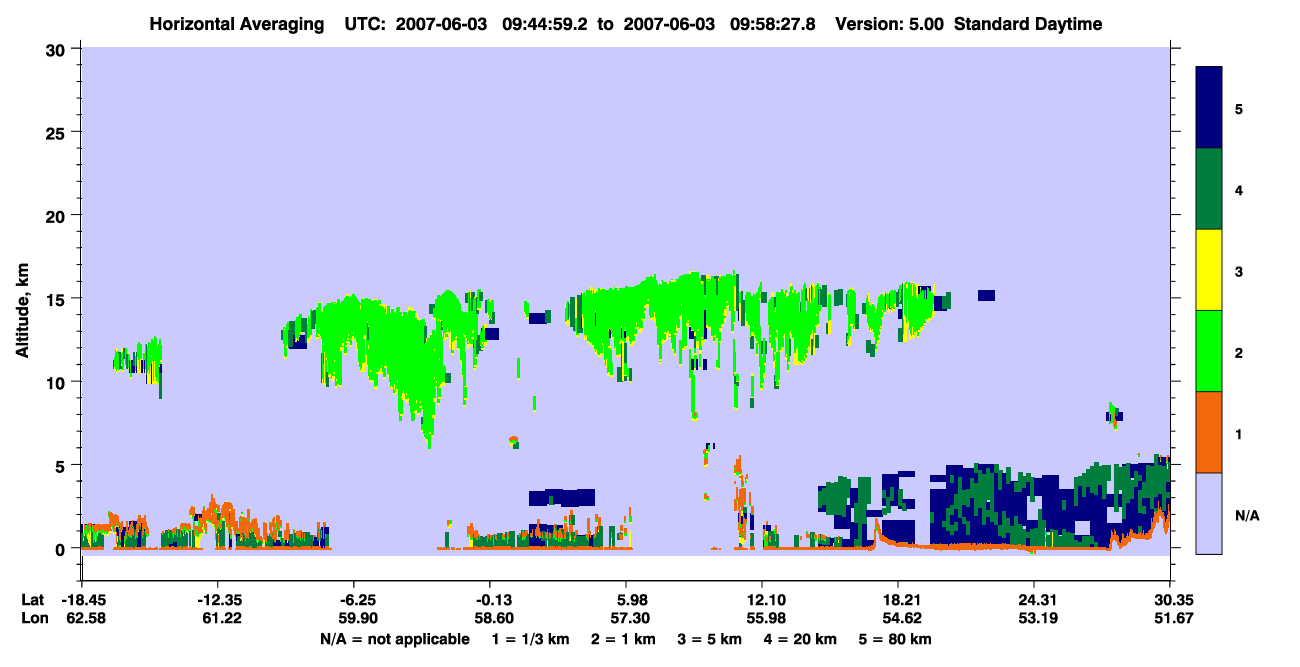The width and height of the screenshot is (1300, 667).
Task: Click longitude value 62.58
Action: (x=84, y=618)
